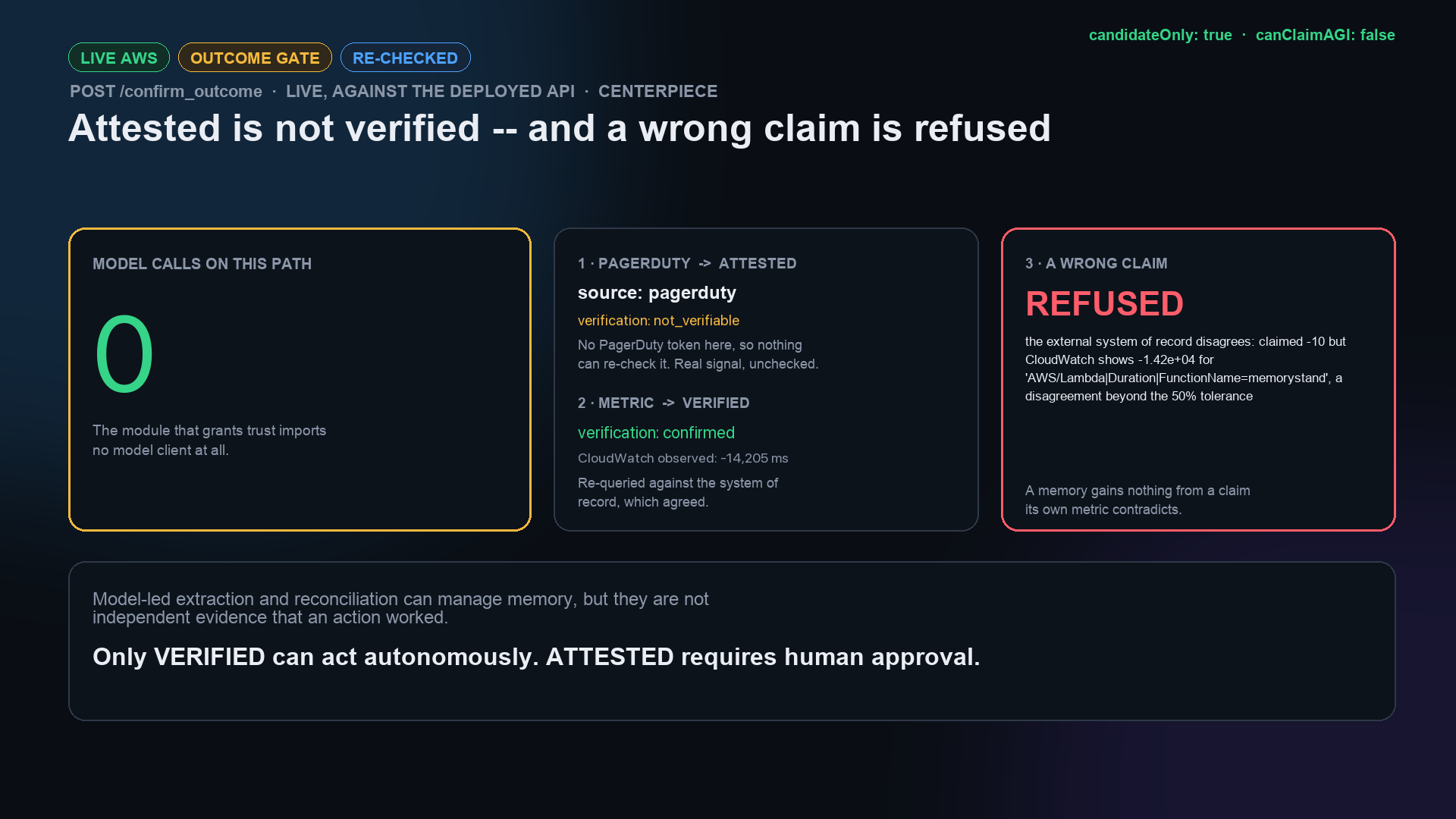The height and width of the screenshot is (819, 1456).
Task: Click the LIVE AWS badge
Action: [x=119, y=58]
